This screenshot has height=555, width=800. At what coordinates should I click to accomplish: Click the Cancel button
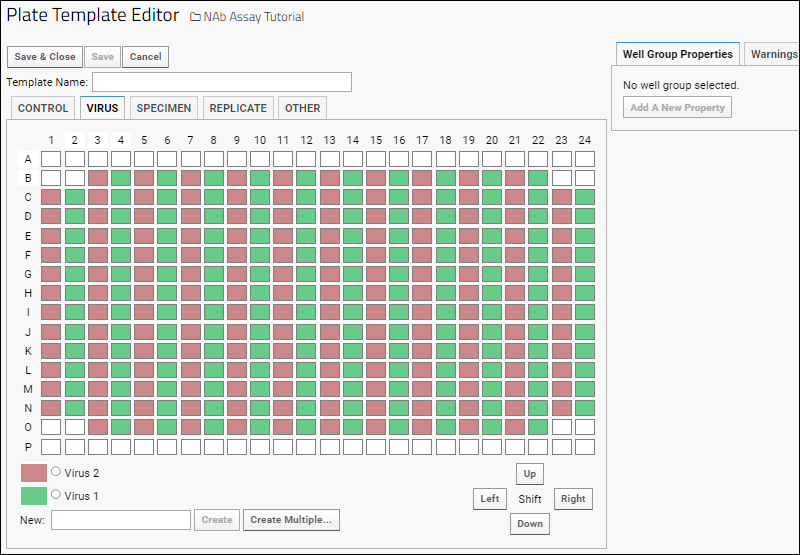point(145,57)
